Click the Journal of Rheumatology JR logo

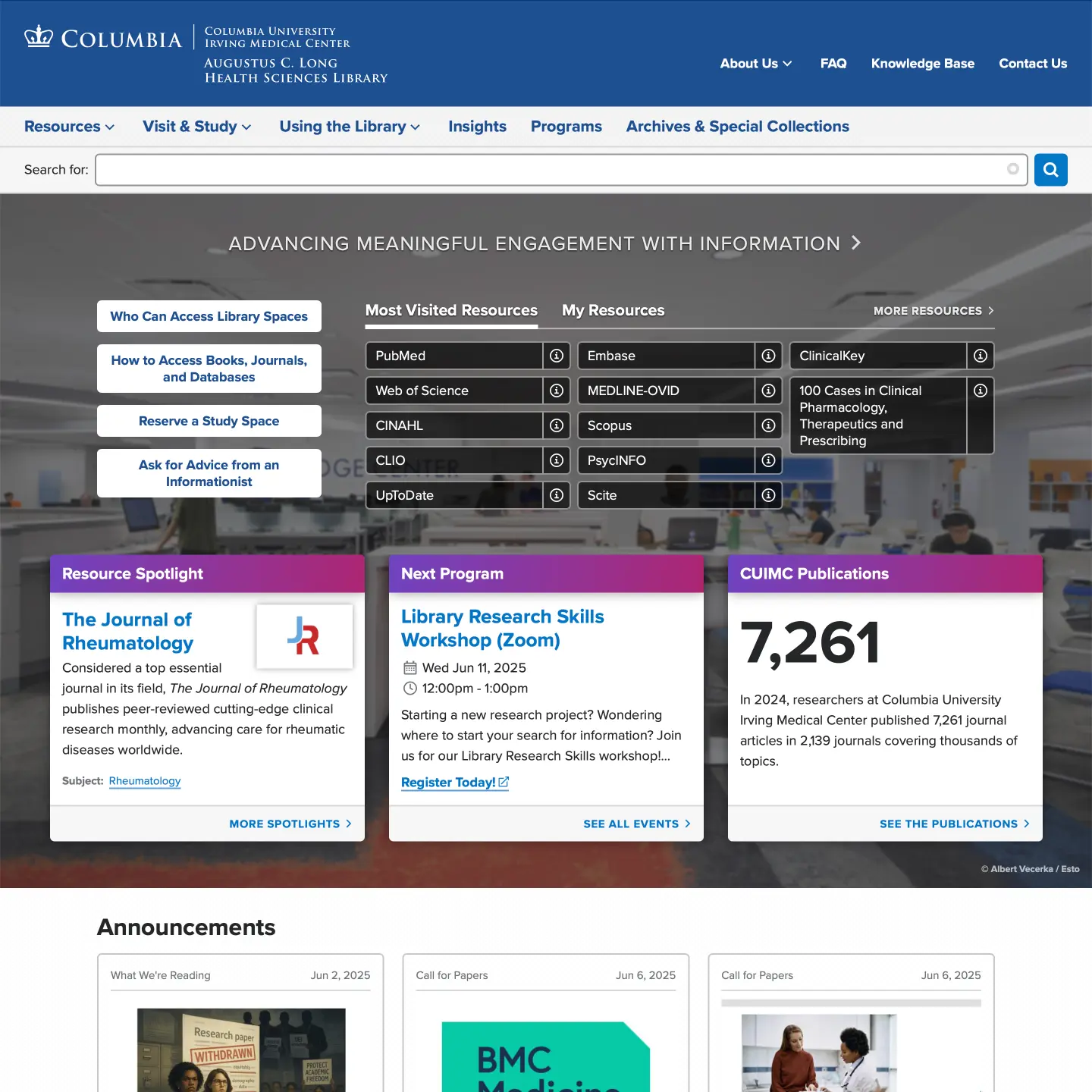point(304,636)
